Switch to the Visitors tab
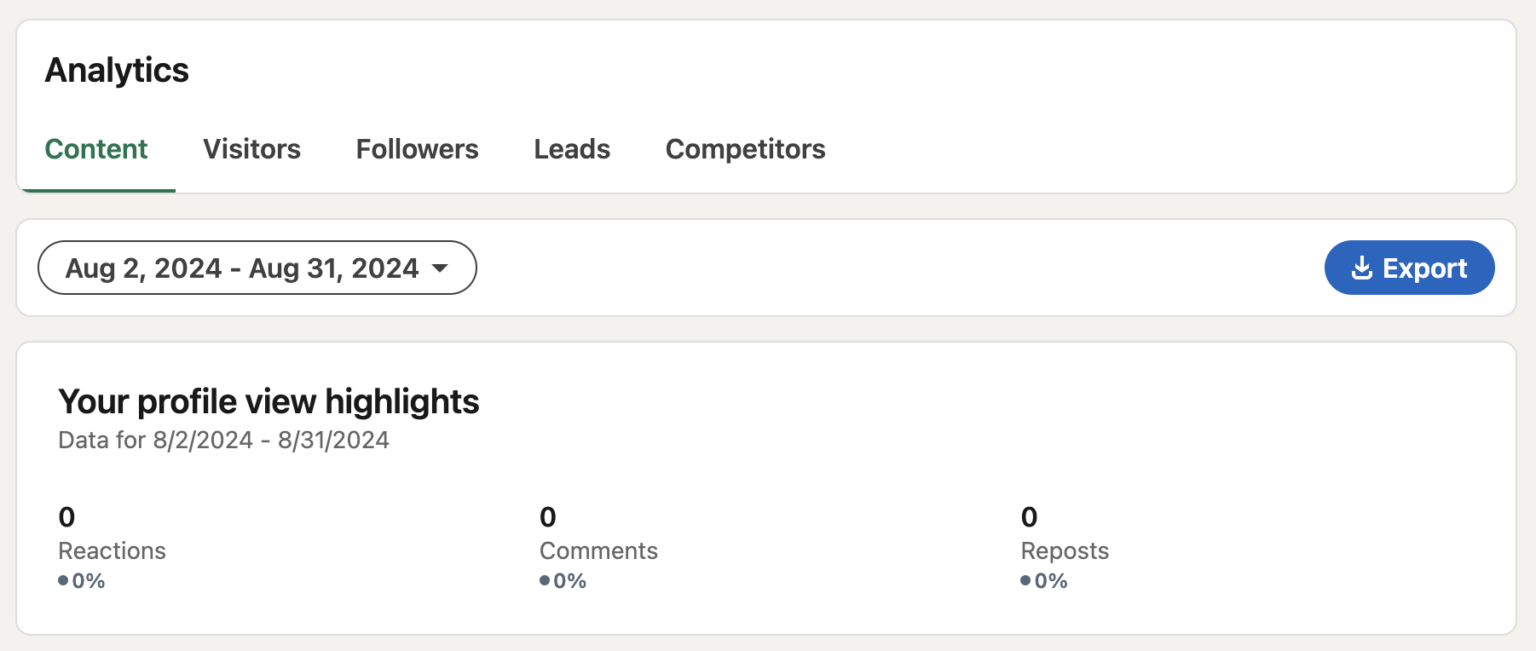Image resolution: width=1536 pixels, height=651 pixels. point(251,148)
